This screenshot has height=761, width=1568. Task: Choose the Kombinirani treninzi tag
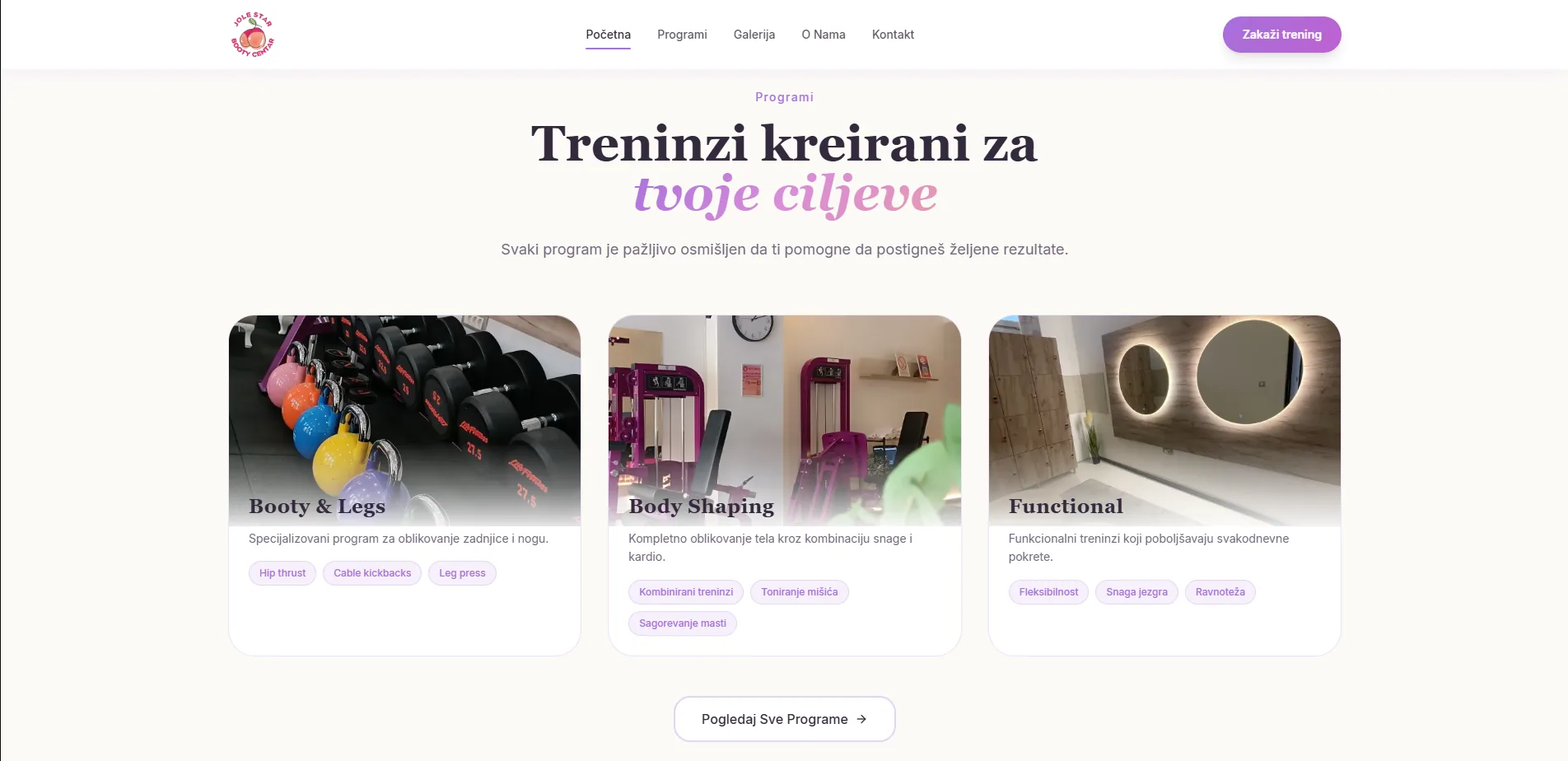(686, 592)
